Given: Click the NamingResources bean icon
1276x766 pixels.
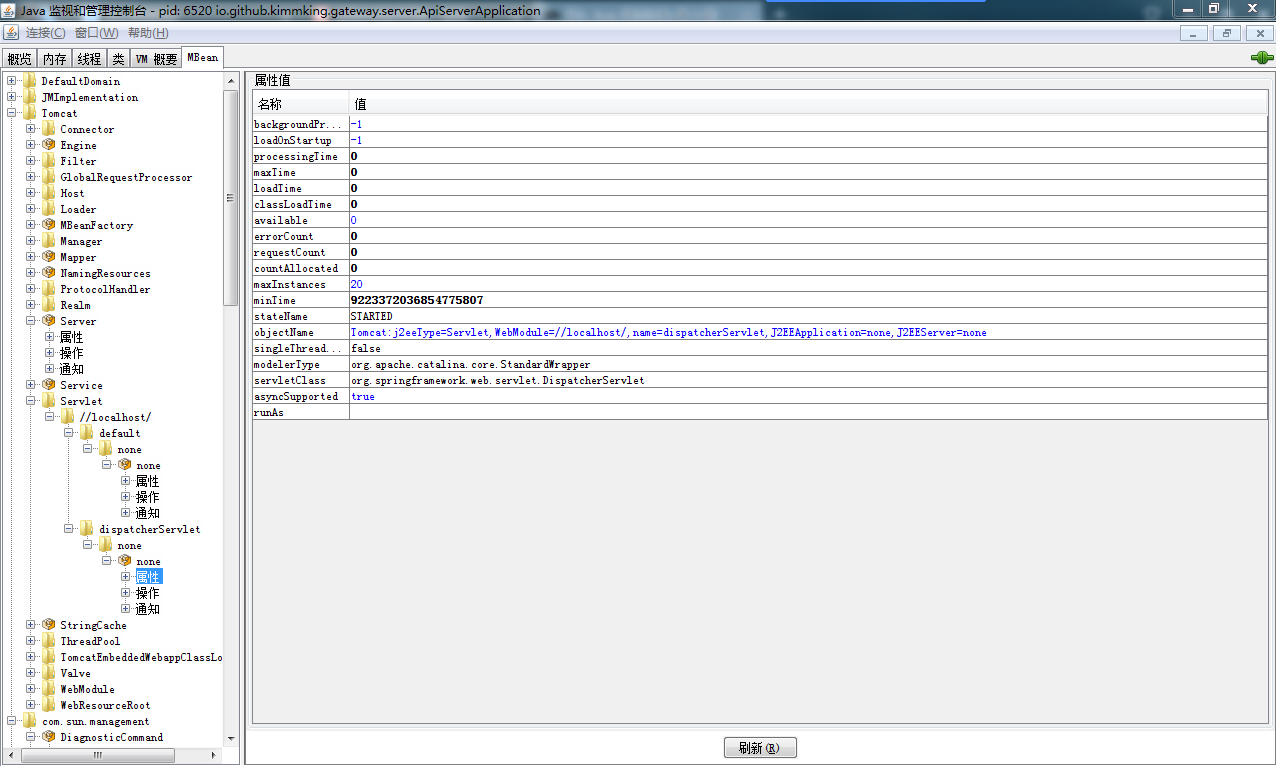Looking at the screenshot, I should [x=48, y=273].
